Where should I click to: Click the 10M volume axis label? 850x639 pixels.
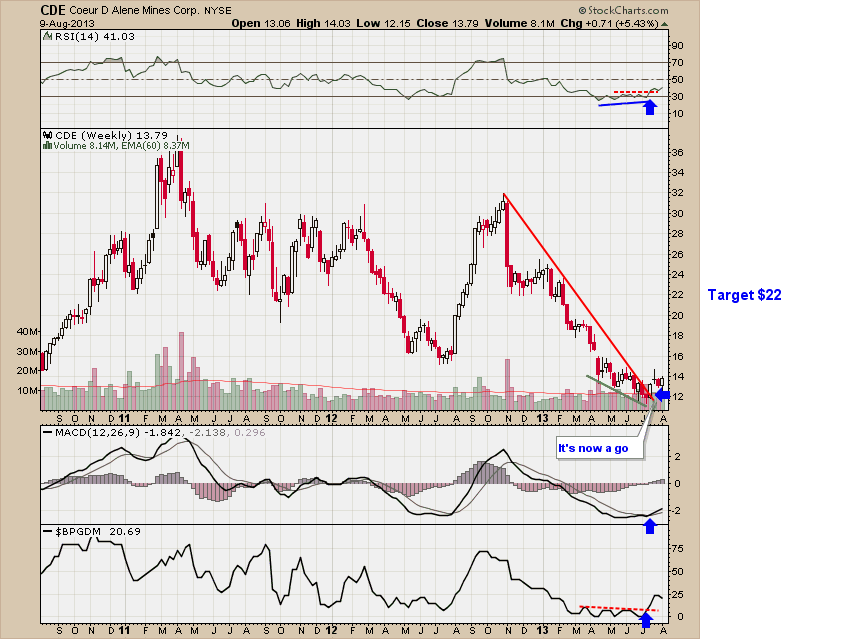pyautogui.click(x=28, y=391)
